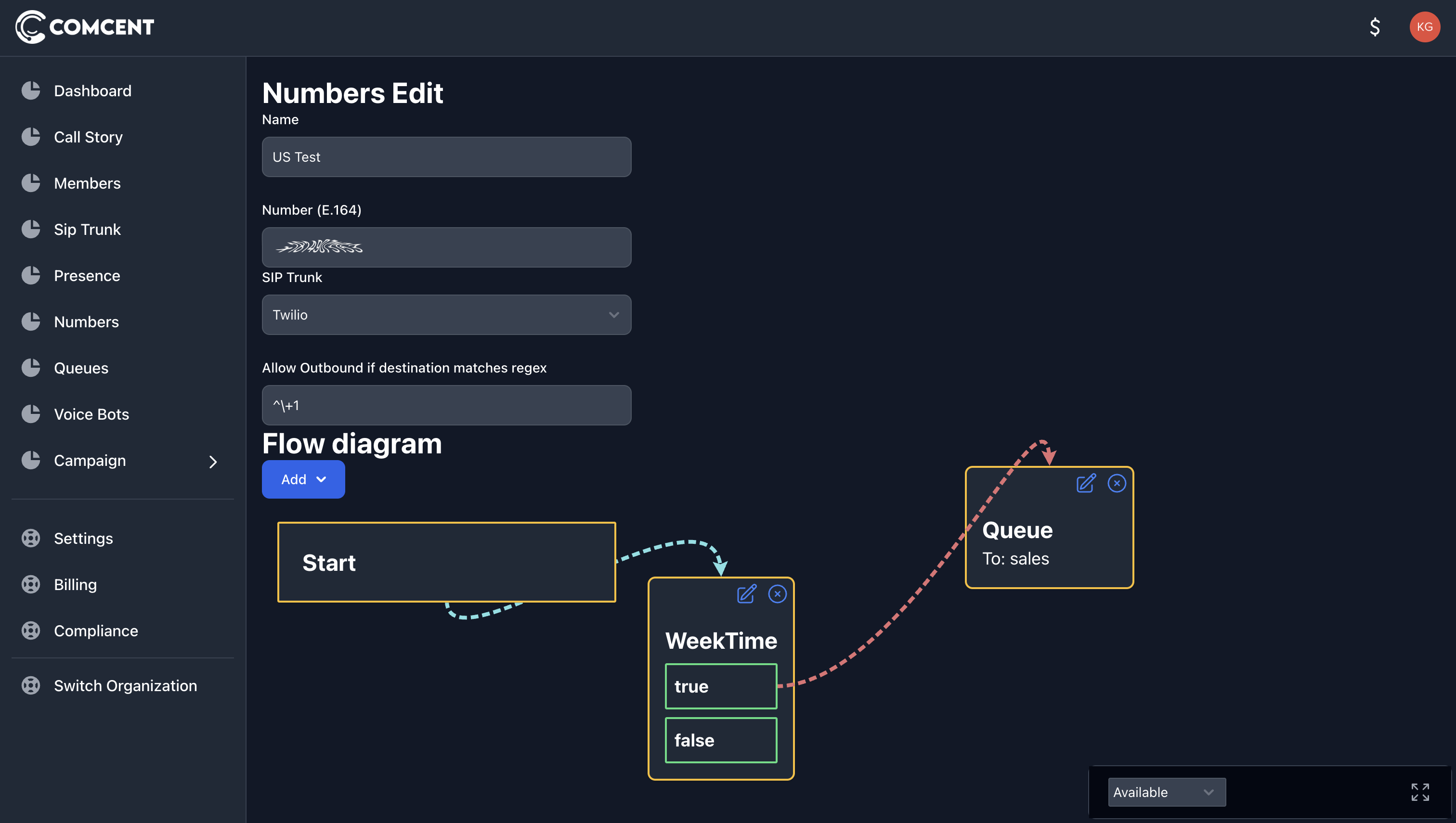The image size is (1456, 823).
Task: Click the Voice Bots pie icon
Action: [30, 414]
